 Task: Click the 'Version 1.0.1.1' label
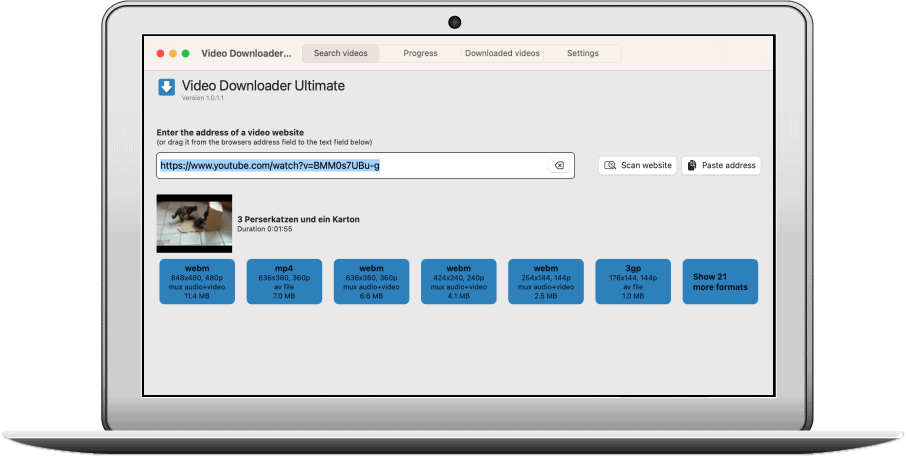(x=202, y=98)
